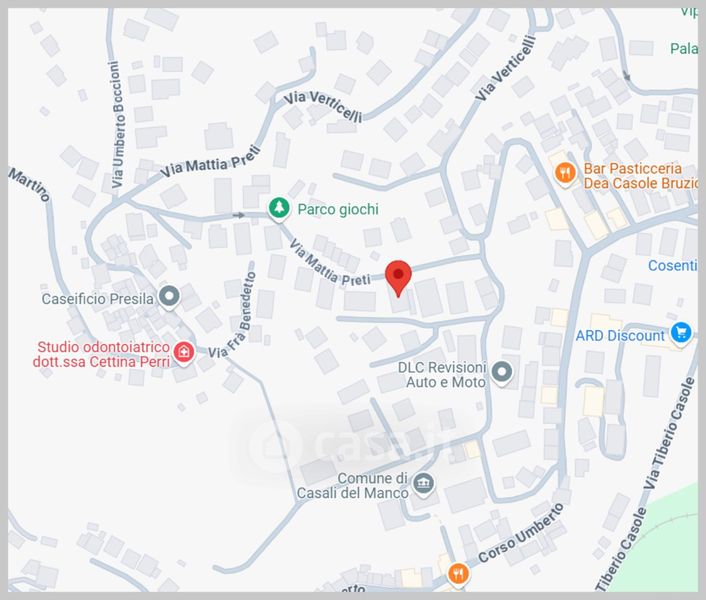
Task: Click the ARD Discount shopping cart icon
Action: click(681, 334)
